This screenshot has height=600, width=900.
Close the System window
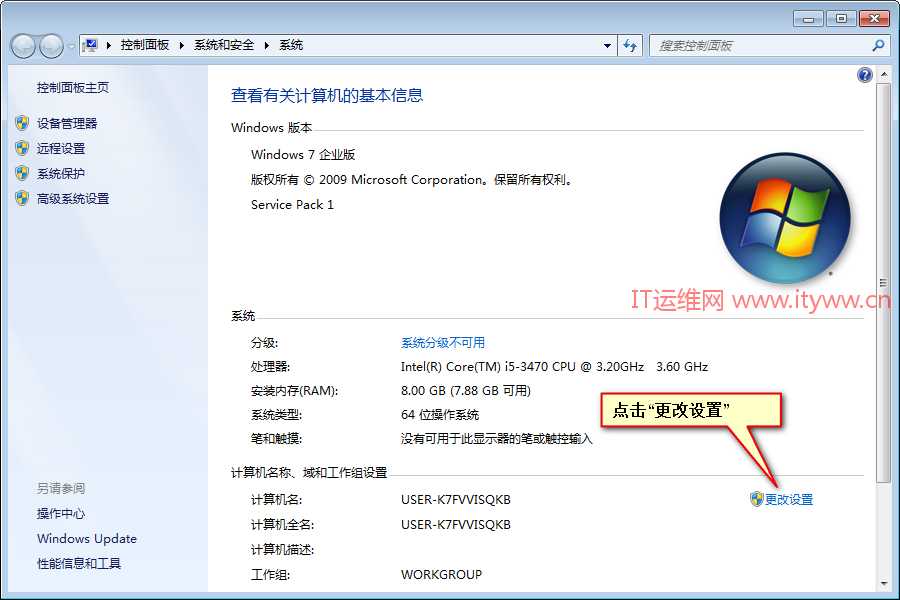point(874,19)
